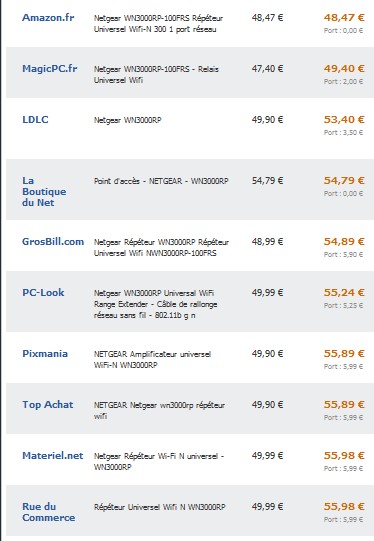This screenshot has width=374, height=541.
Task: Open the Amazon.fr merchant link
Action: [x=48, y=18]
